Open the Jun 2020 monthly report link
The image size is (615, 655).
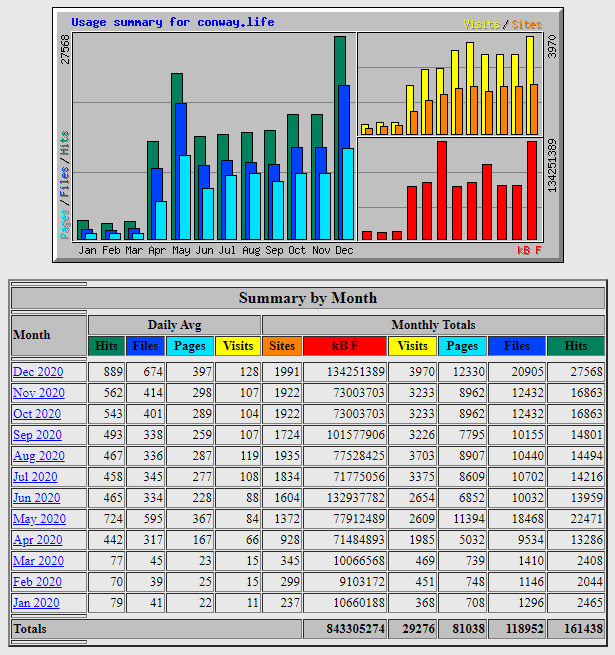pyautogui.click(x=36, y=498)
